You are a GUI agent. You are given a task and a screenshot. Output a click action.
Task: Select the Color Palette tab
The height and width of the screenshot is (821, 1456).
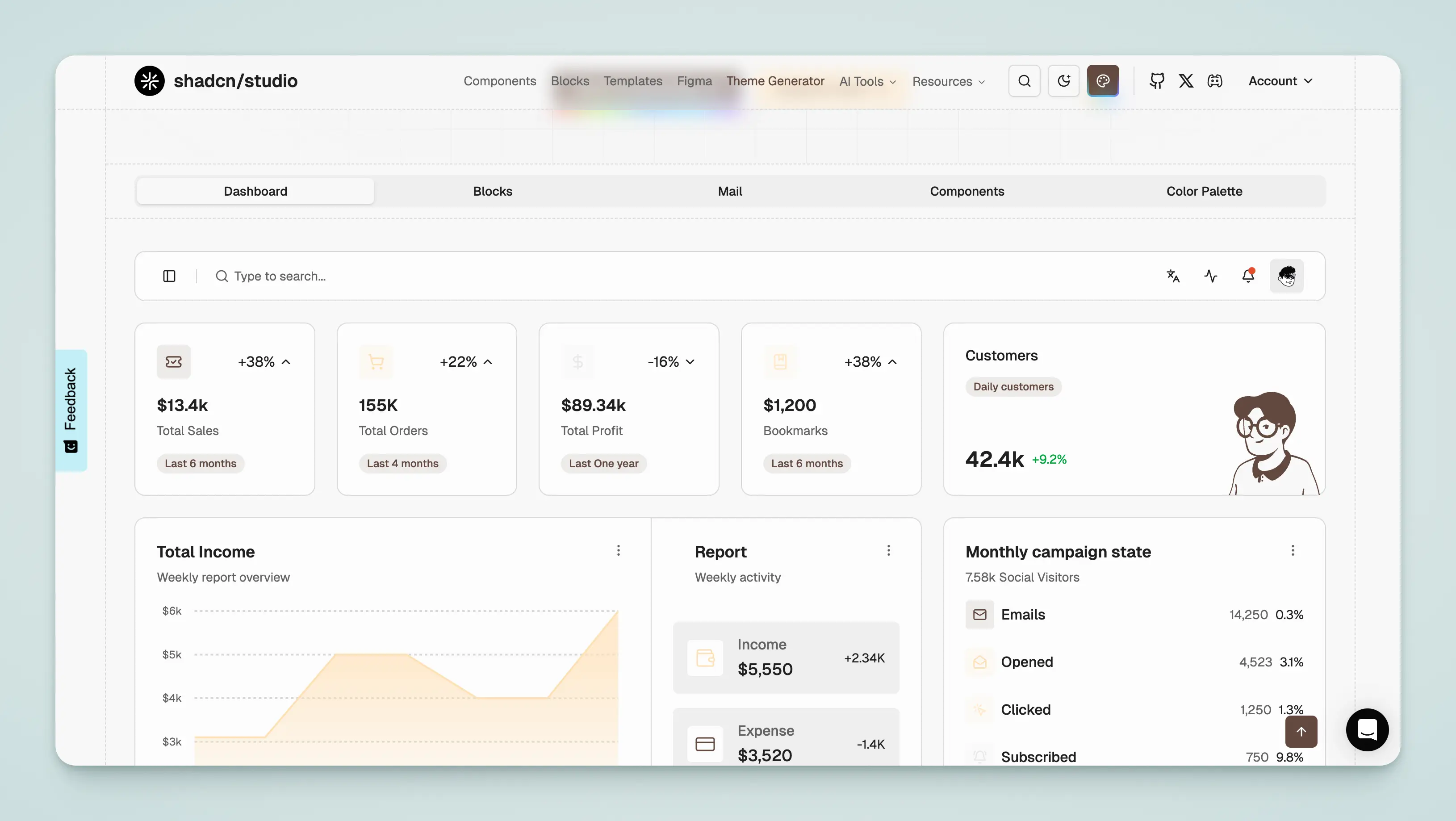pyautogui.click(x=1204, y=191)
